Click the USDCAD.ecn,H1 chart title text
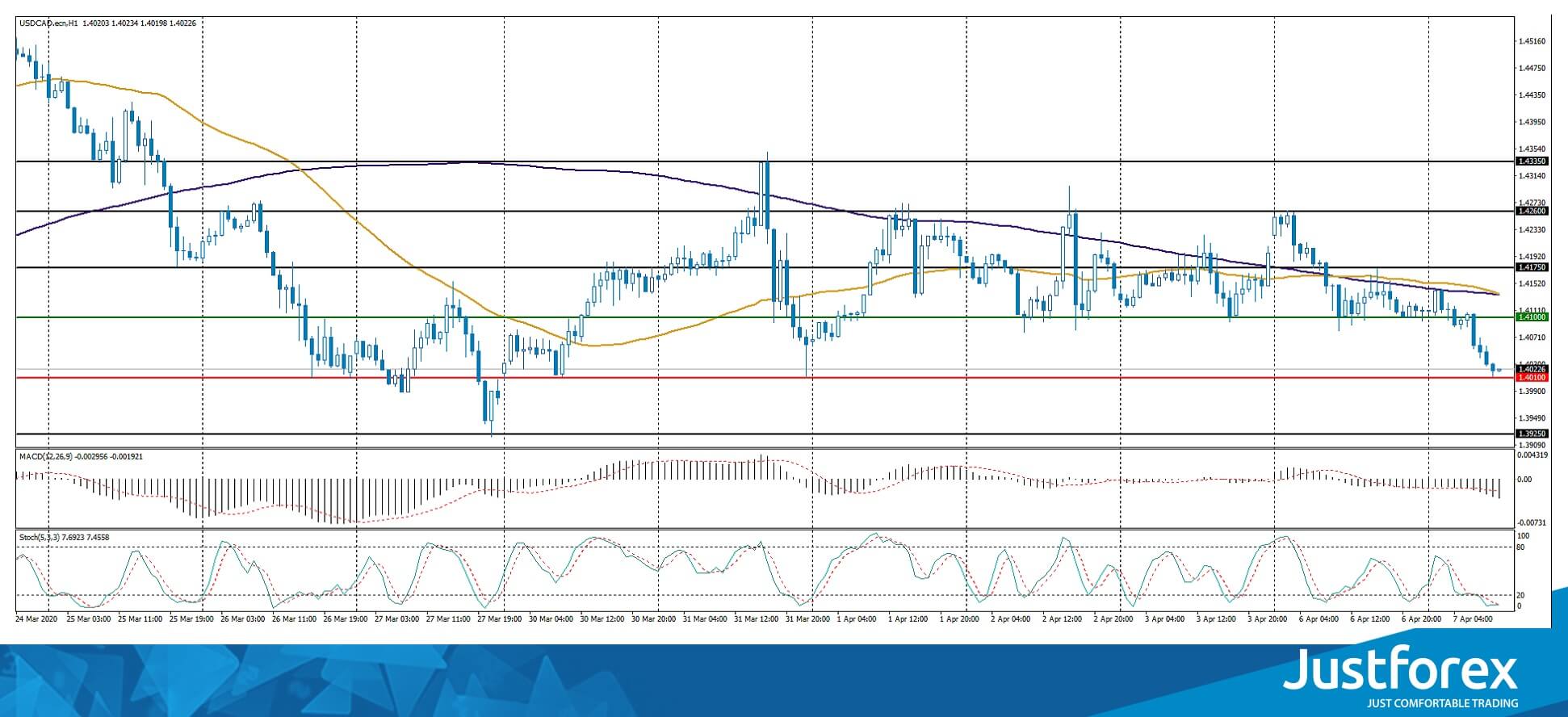Viewport: 1568px width, 717px height. tap(49, 23)
